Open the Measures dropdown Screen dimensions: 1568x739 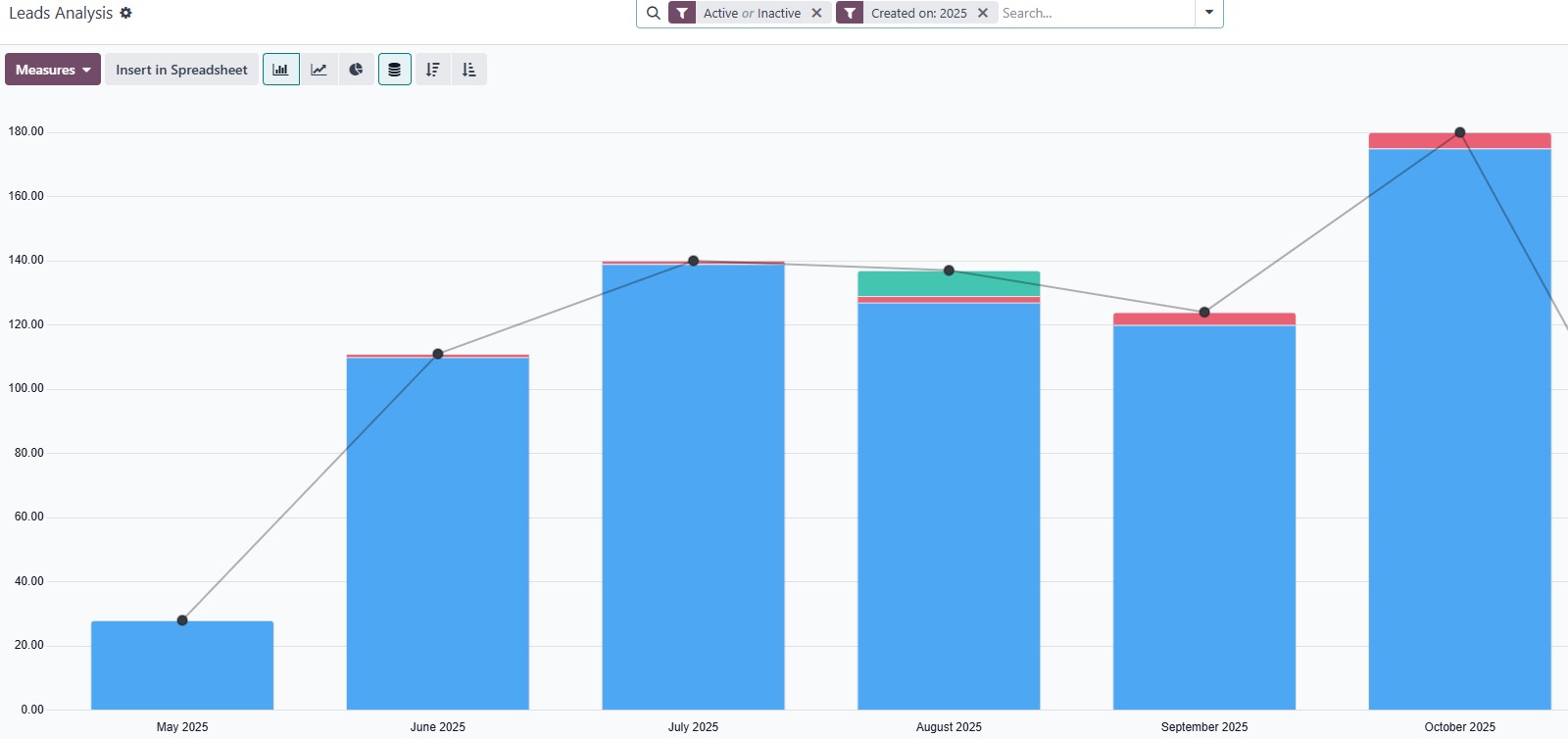point(53,70)
